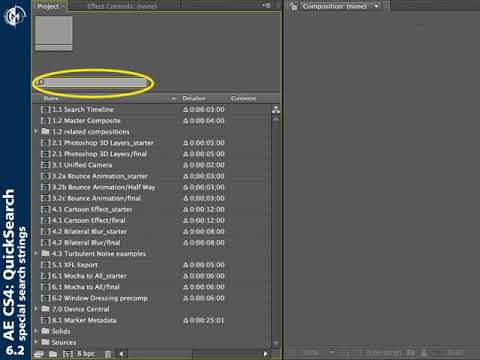Click the Solids folder icon

[x=45, y=331]
